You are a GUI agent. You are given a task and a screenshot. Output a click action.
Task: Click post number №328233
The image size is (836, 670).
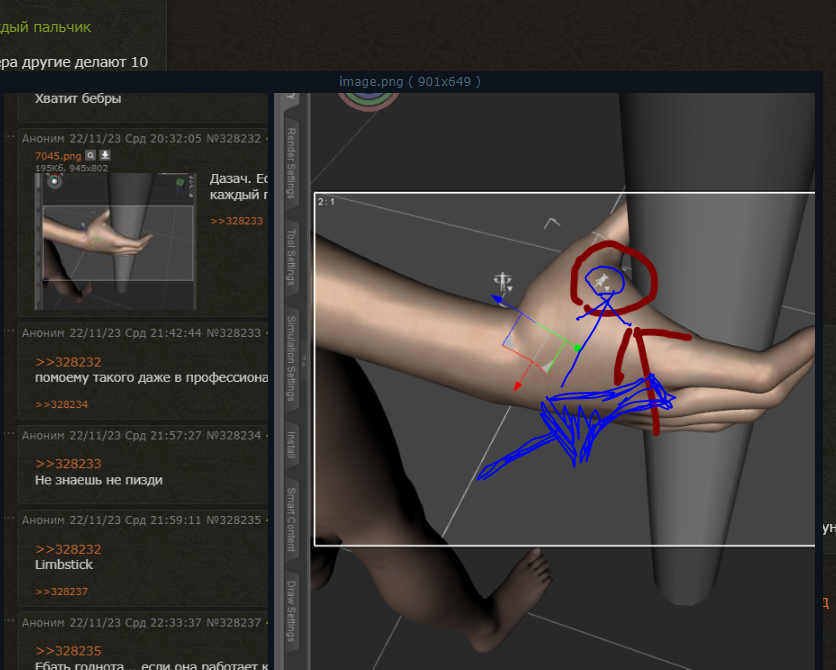234,333
